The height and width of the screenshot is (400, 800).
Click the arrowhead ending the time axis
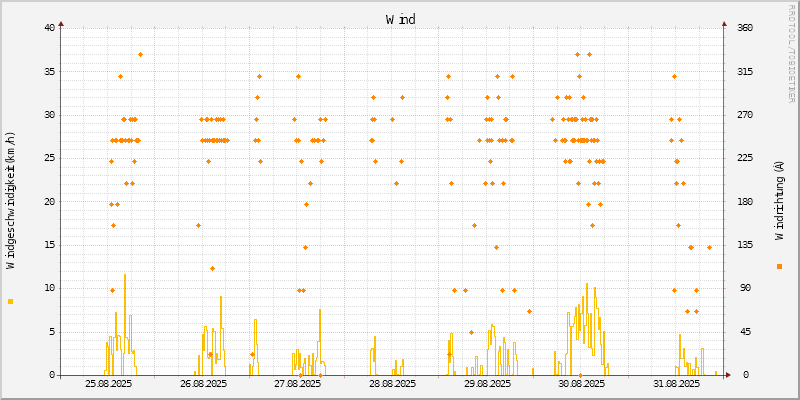(729, 375)
